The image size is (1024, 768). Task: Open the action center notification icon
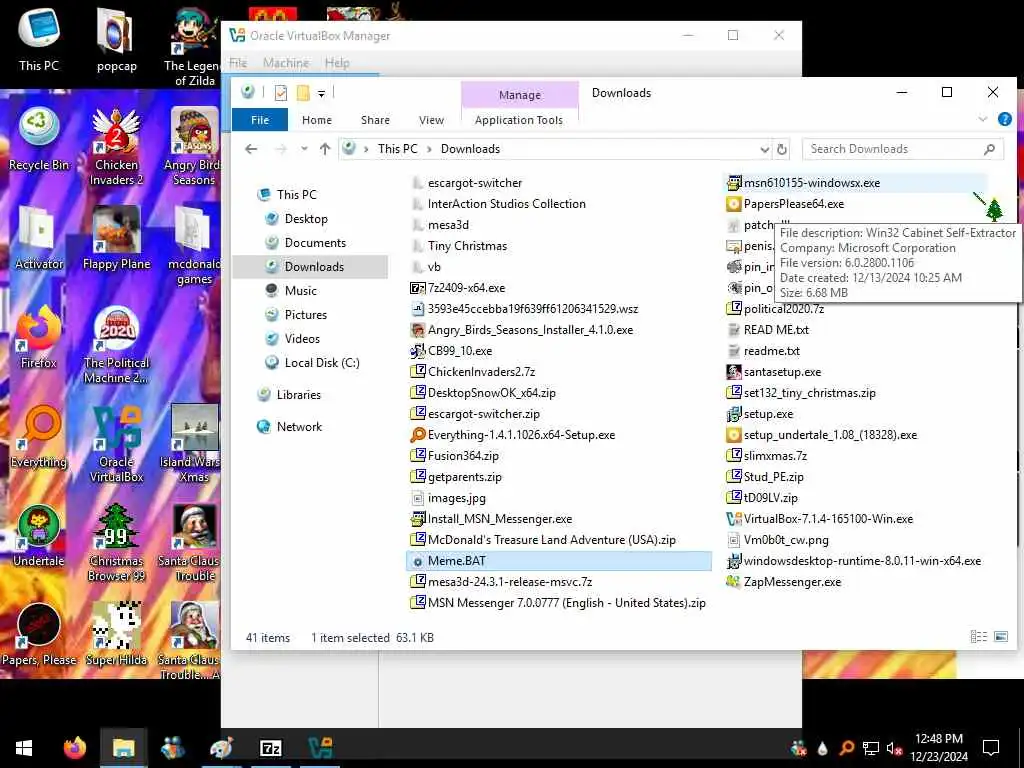991,748
